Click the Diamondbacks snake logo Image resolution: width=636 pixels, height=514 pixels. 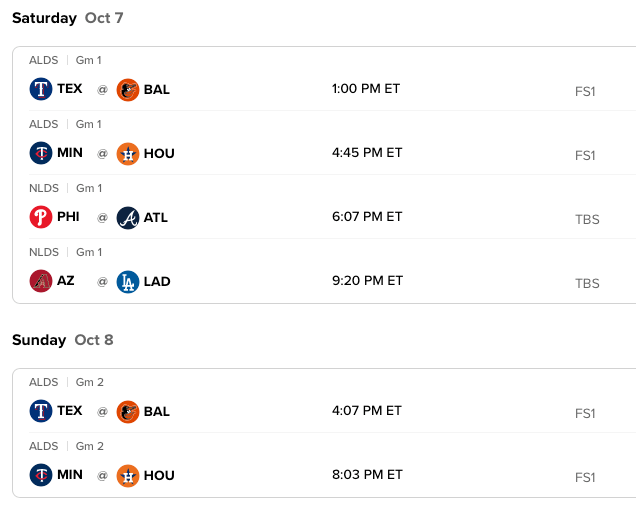tap(40, 281)
